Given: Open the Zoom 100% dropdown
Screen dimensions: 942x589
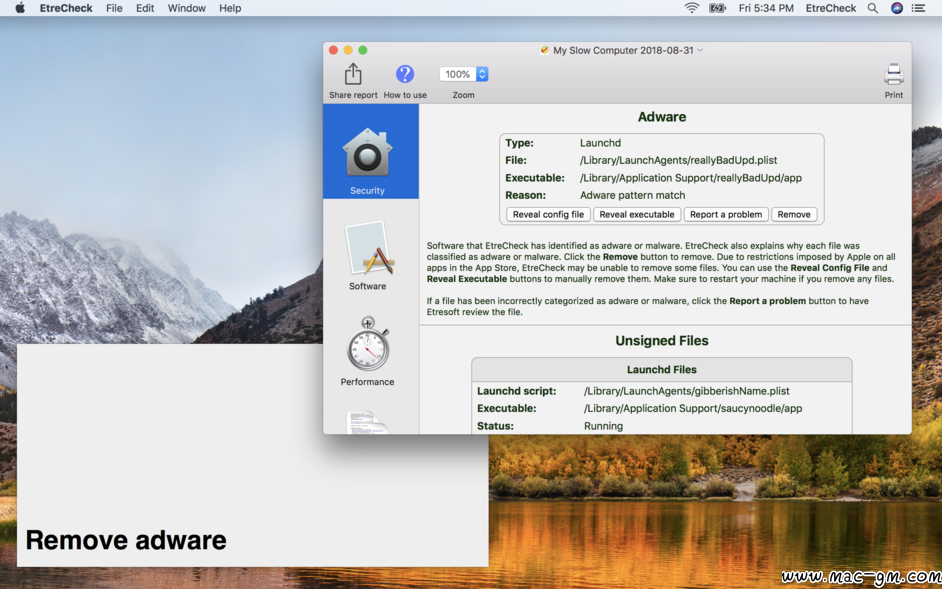Looking at the screenshot, I should click(463, 74).
